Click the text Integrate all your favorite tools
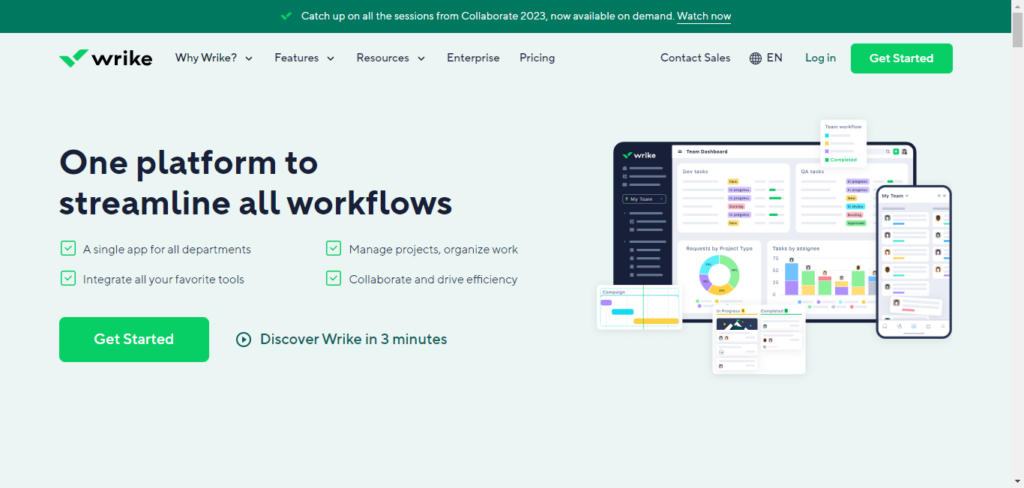The height and width of the screenshot is (488, 1024). pos(163,280)
